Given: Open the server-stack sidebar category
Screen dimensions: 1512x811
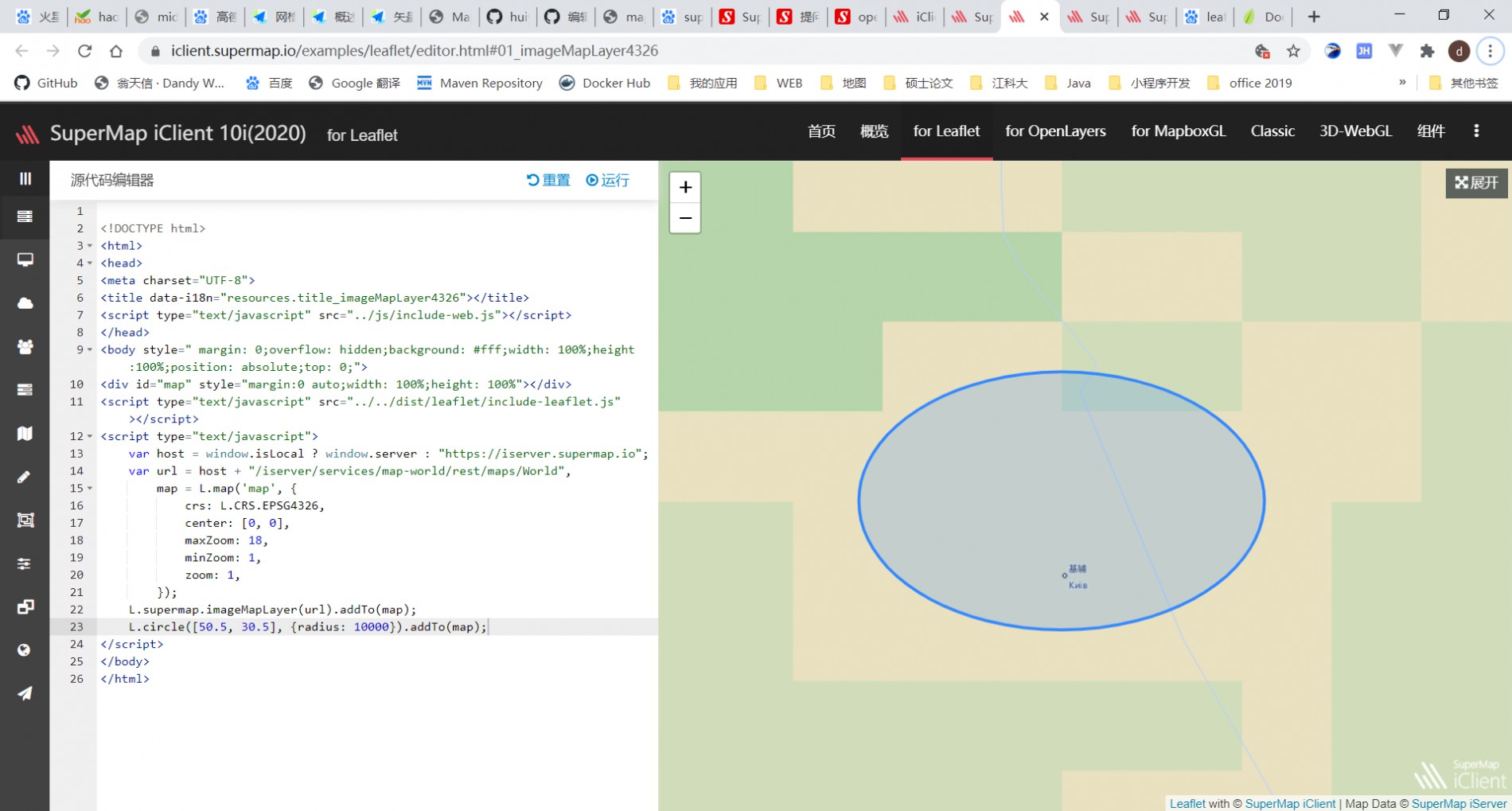Looking at the screenshot, I should pos(25,216).
